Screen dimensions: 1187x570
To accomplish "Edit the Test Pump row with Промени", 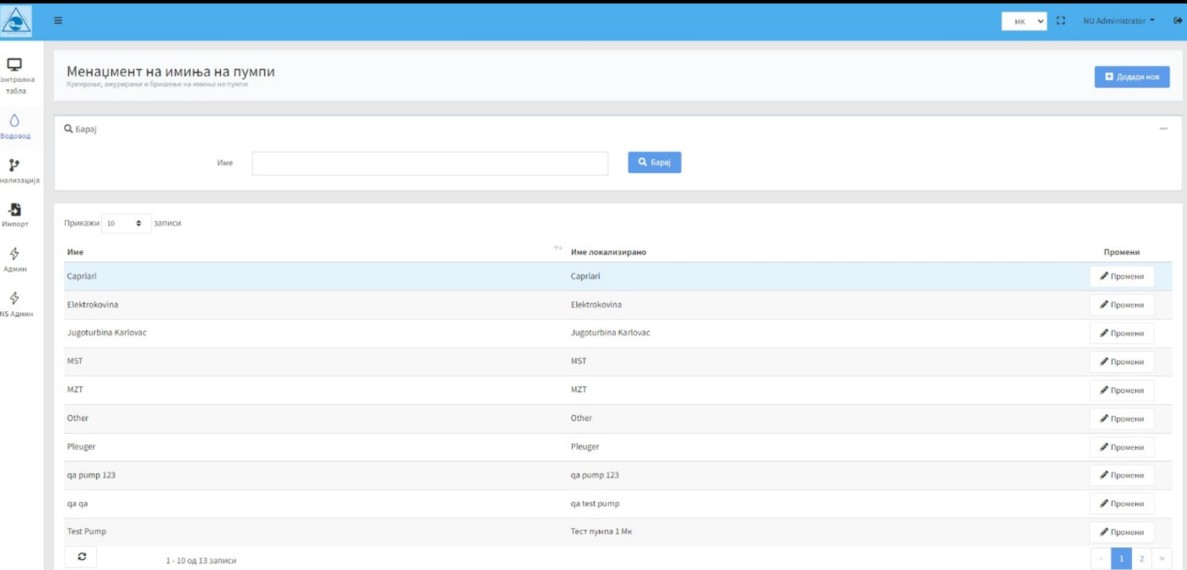I will tap(1122, 532).
